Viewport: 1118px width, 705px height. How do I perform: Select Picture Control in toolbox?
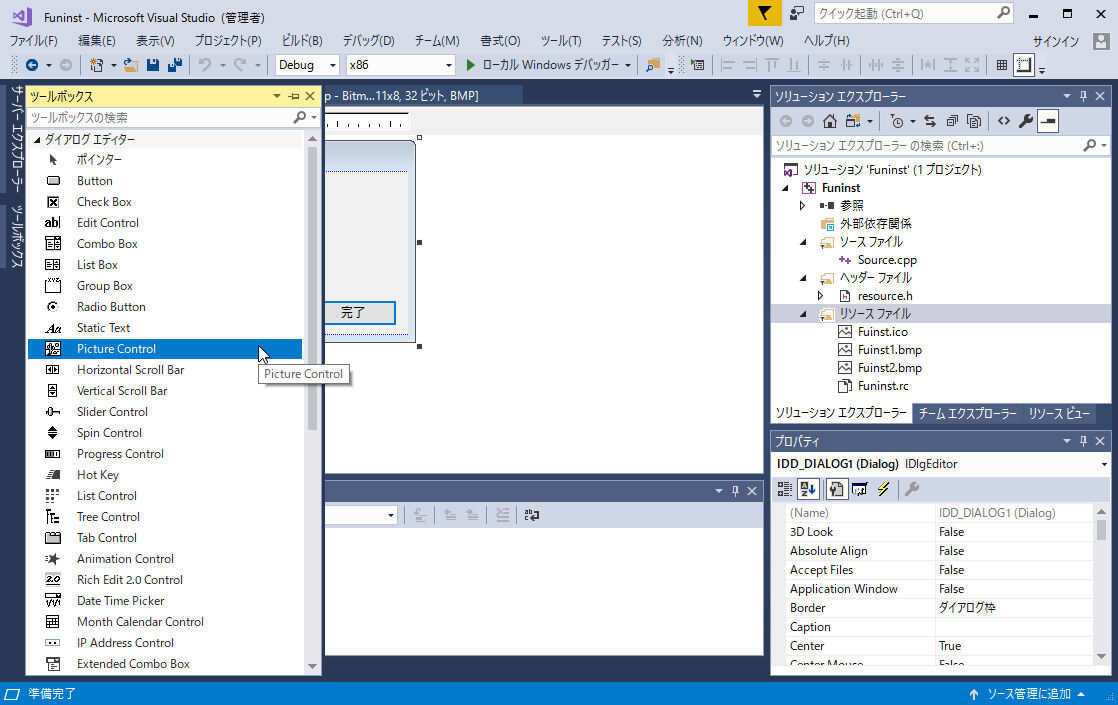[165, 349]
